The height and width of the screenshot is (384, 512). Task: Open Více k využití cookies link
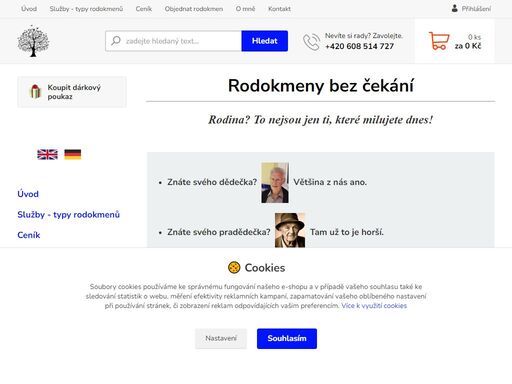[374, 306]
